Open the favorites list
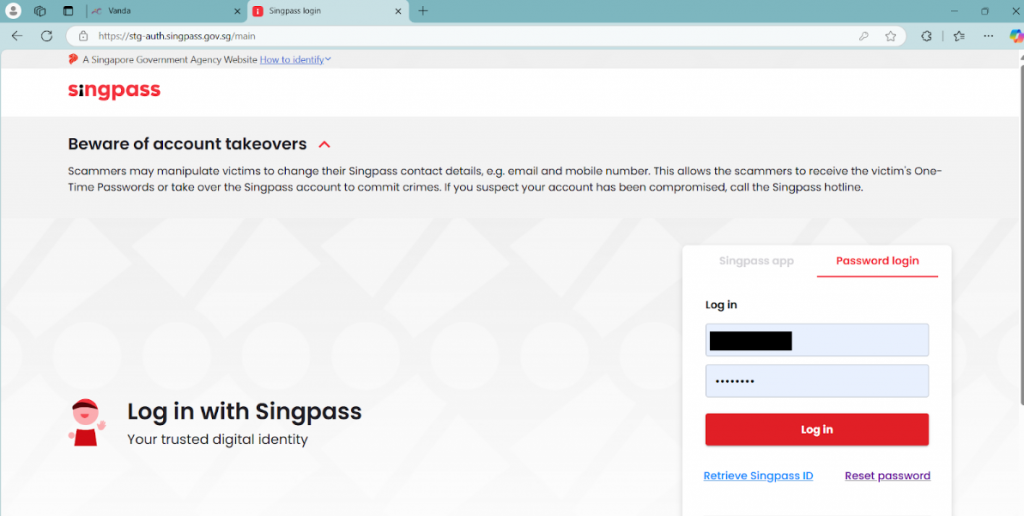Image resolution: width=1024 pixels, height=516 pixels. tap(959, 36)
